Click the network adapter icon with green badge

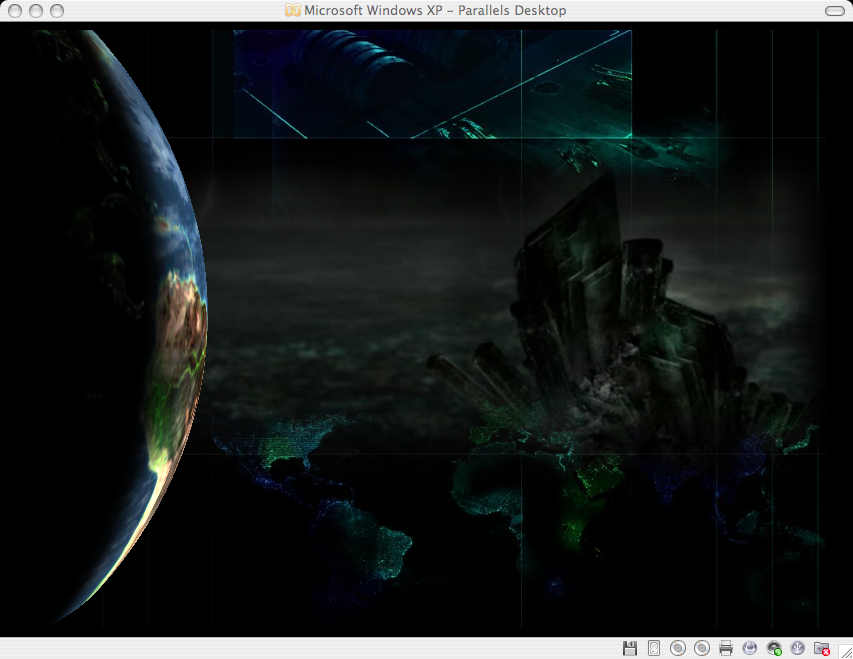tap(774, 648)
